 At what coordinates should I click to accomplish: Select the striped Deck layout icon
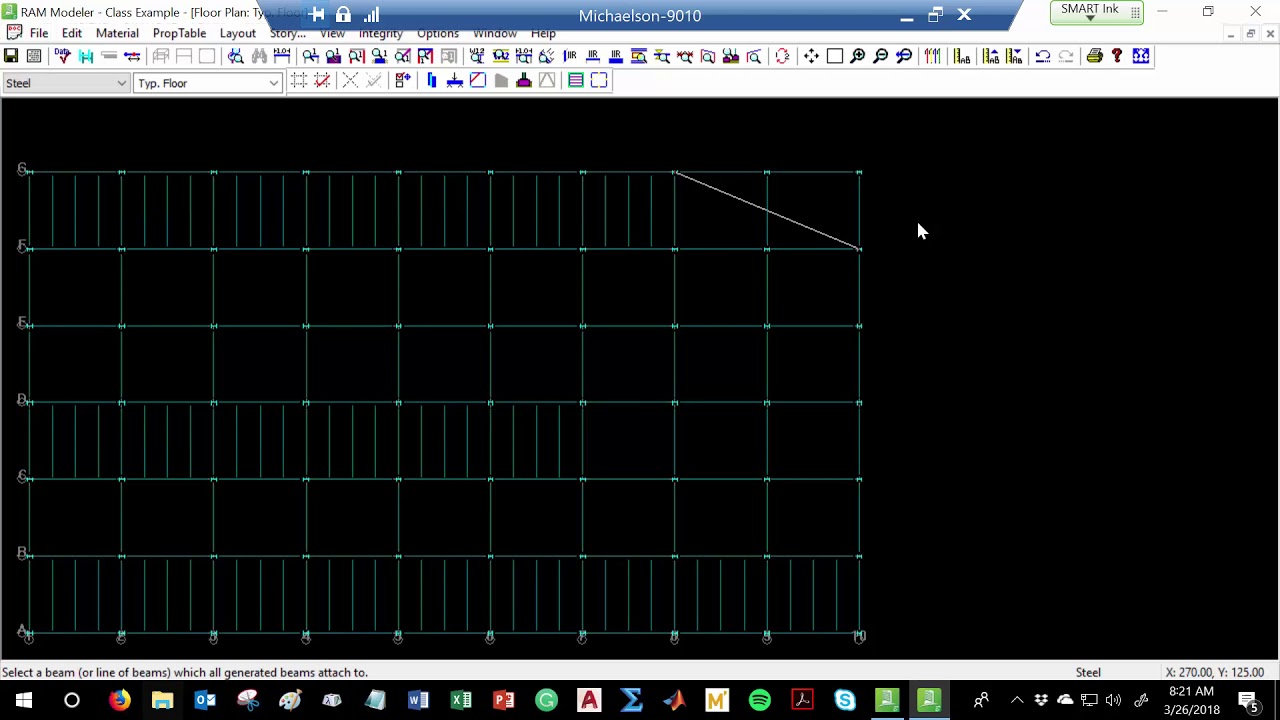[576, 81]
